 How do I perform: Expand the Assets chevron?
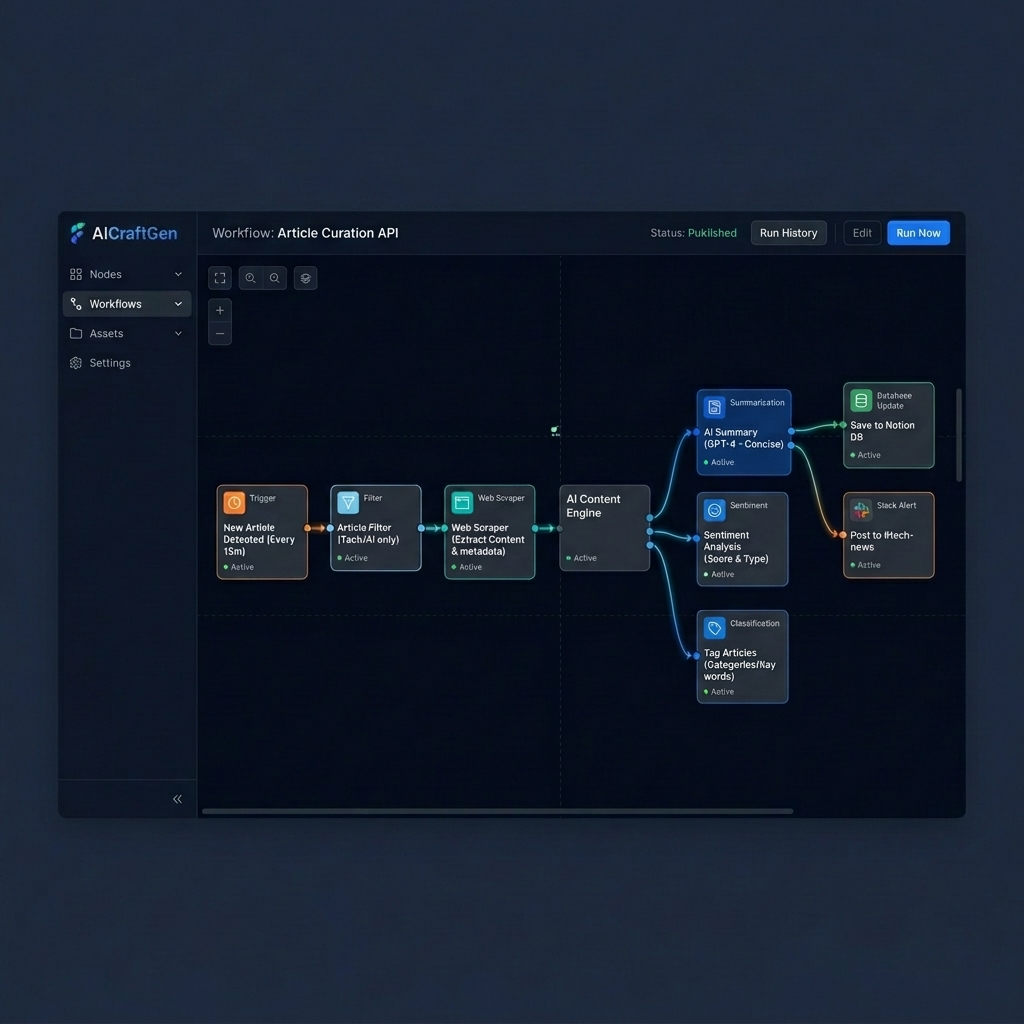click(x=178, y=333)
